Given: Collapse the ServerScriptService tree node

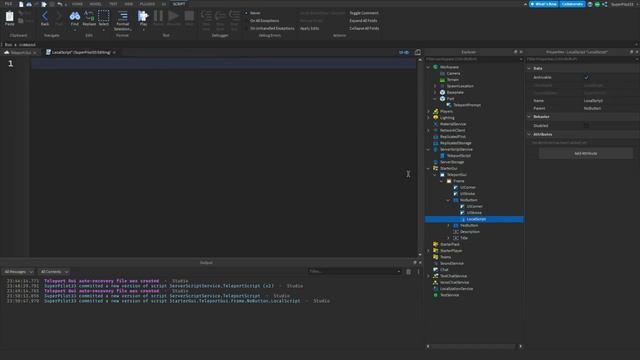Looking at the screenshot, I should [428, 149].
